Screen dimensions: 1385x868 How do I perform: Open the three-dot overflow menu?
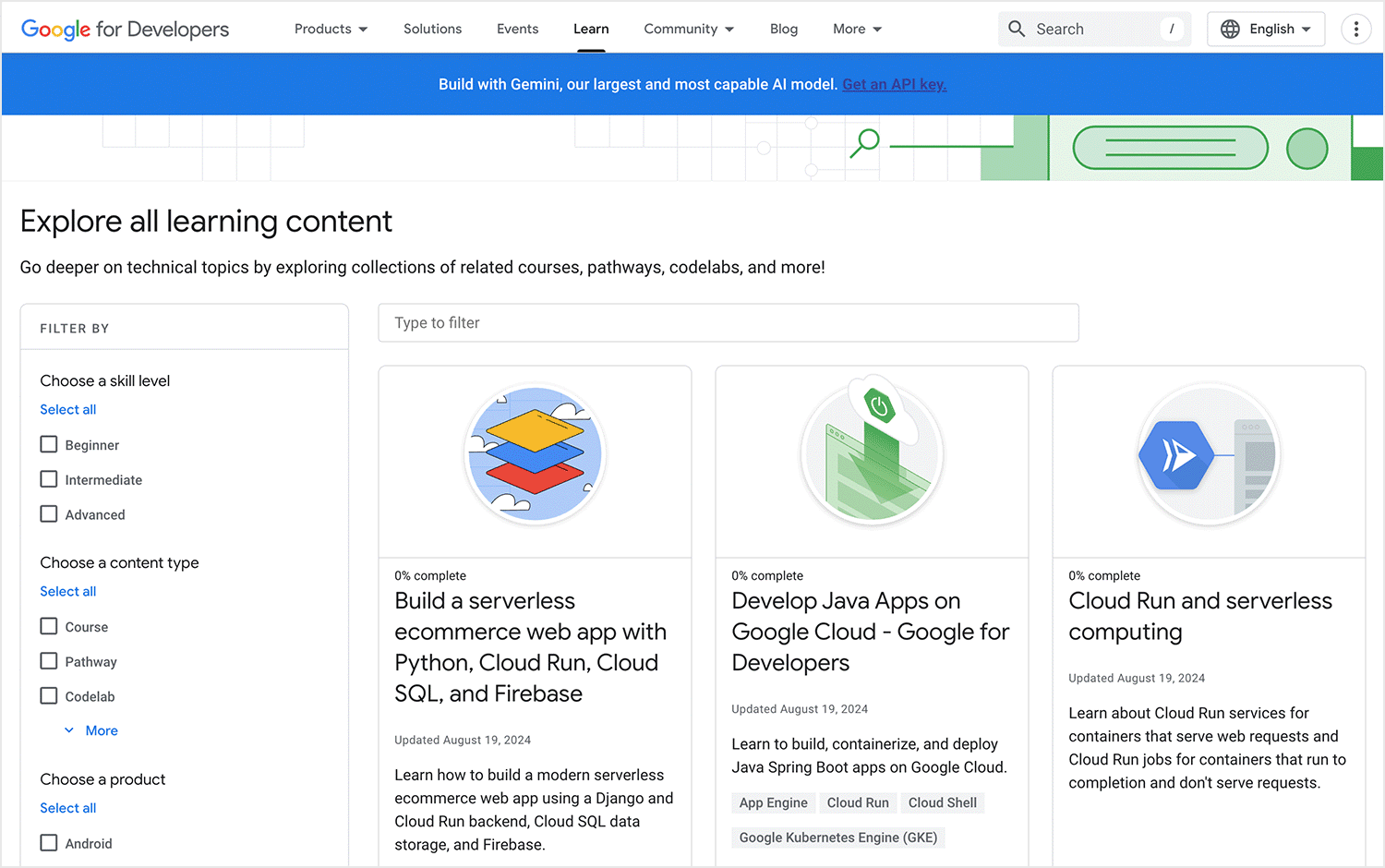[1355, 29]
